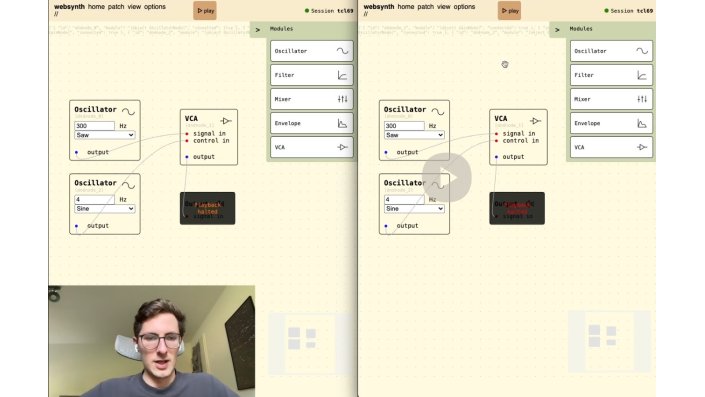Click 300 Hz frequency field in right window
Screen dimensions: 705x397
pos(404,126)
